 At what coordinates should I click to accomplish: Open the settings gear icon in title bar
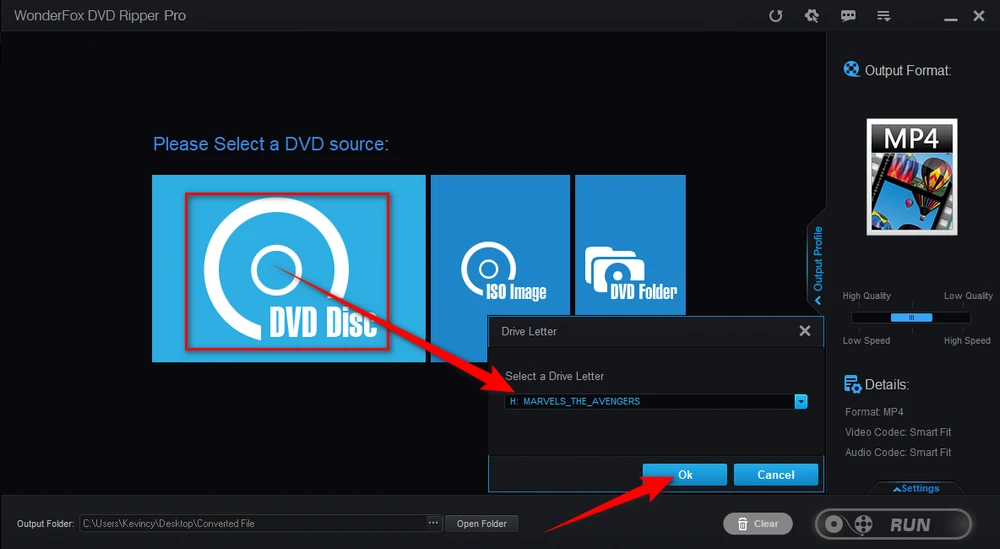click(x=812, y=16)
